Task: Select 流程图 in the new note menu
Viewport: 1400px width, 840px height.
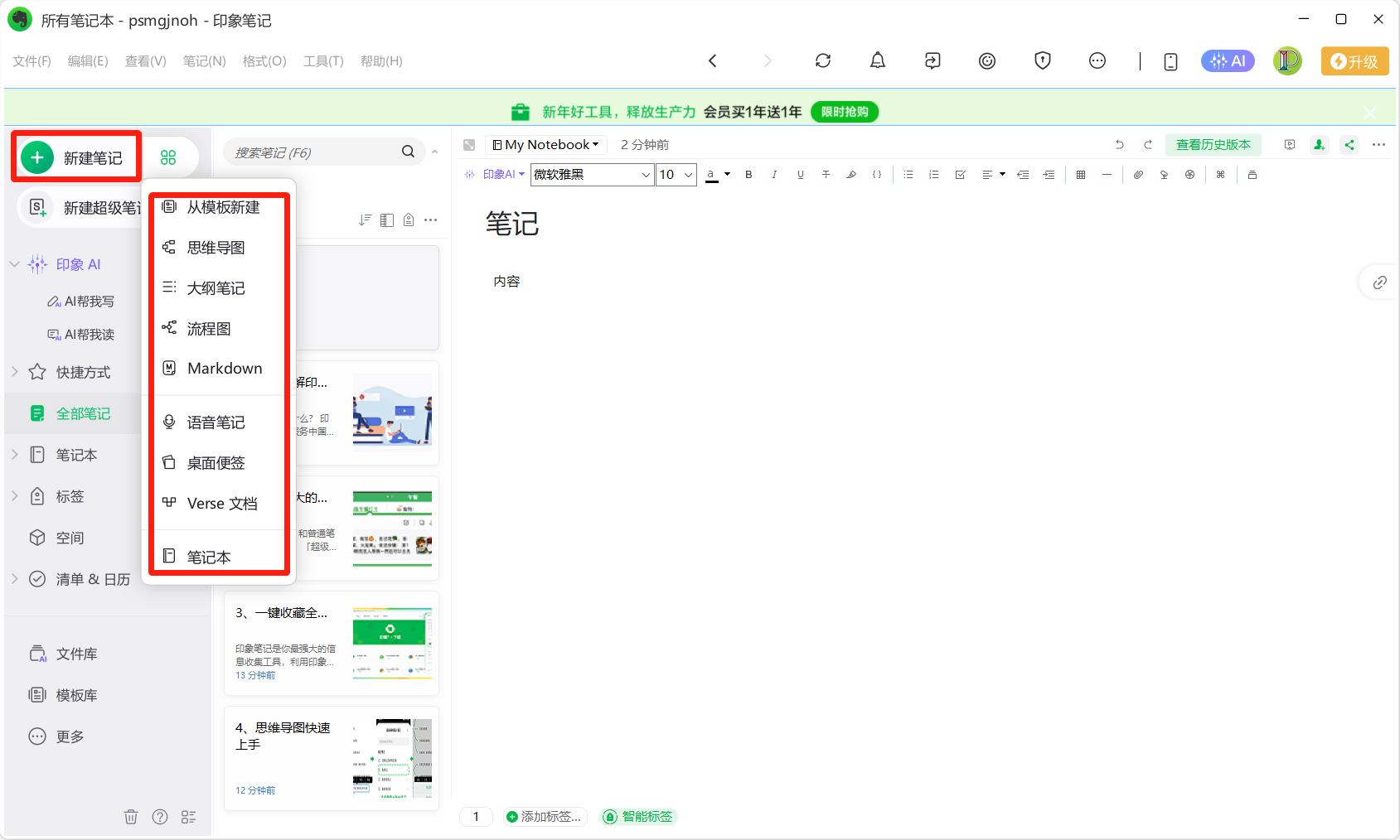Action: (219, 329)
